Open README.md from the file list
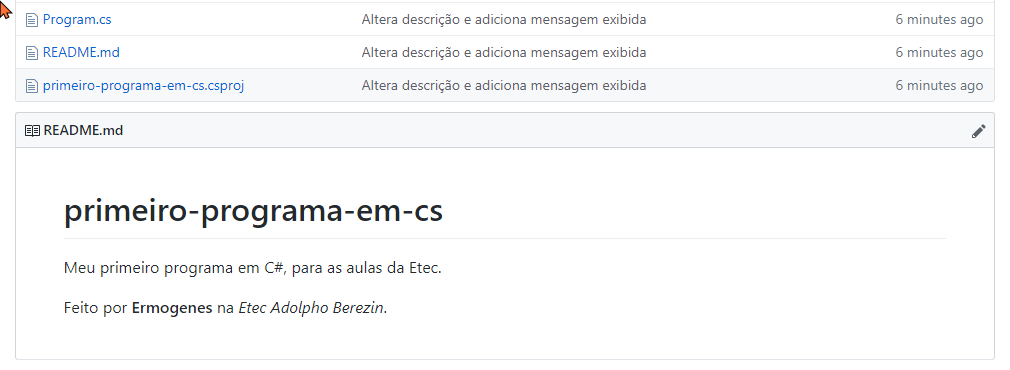The image size is (1010, 370). (x=81, y=53)
